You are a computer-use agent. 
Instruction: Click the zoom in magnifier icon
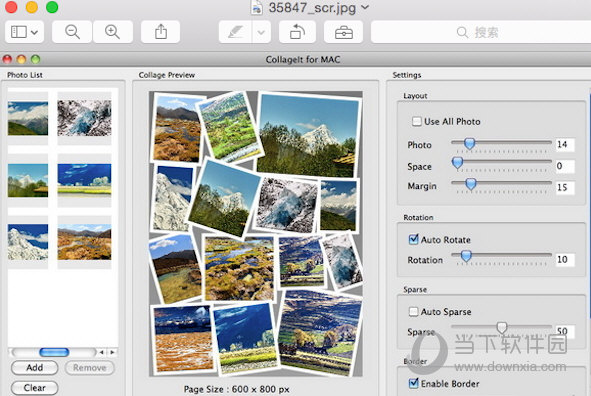click(113, 32)
